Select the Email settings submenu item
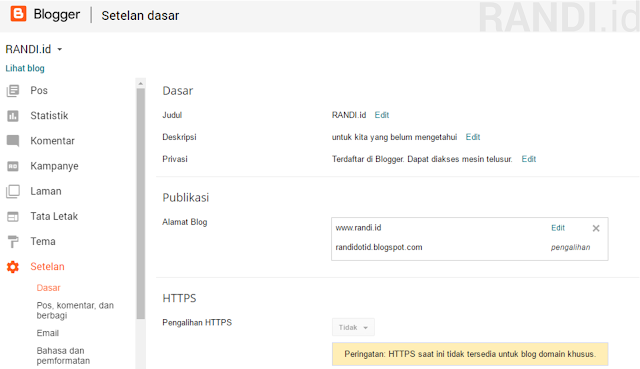Image resolution: width=640 pixels, height=369 pixels. [x=48, y=333]
